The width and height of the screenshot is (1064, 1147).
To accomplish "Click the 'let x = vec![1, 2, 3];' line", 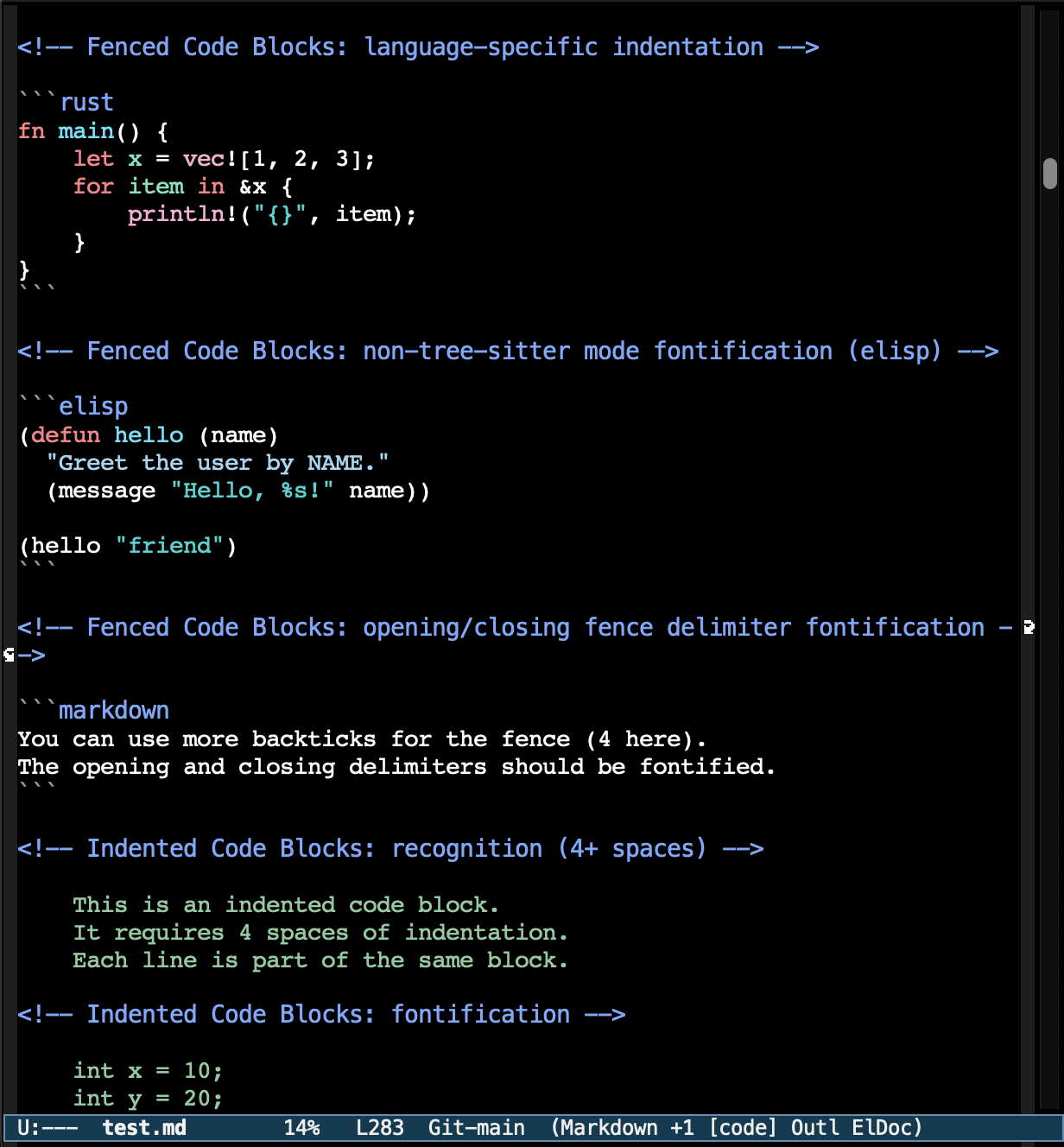I will (x=225, y=159).
